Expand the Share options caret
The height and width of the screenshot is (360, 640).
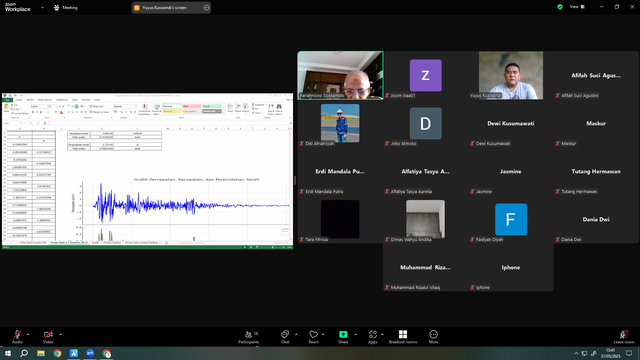tap(355, 334)
